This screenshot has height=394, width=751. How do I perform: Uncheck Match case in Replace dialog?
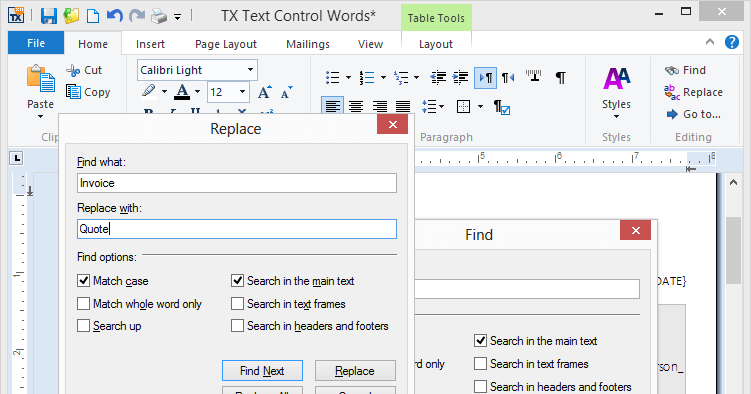(x=83, y=281)
